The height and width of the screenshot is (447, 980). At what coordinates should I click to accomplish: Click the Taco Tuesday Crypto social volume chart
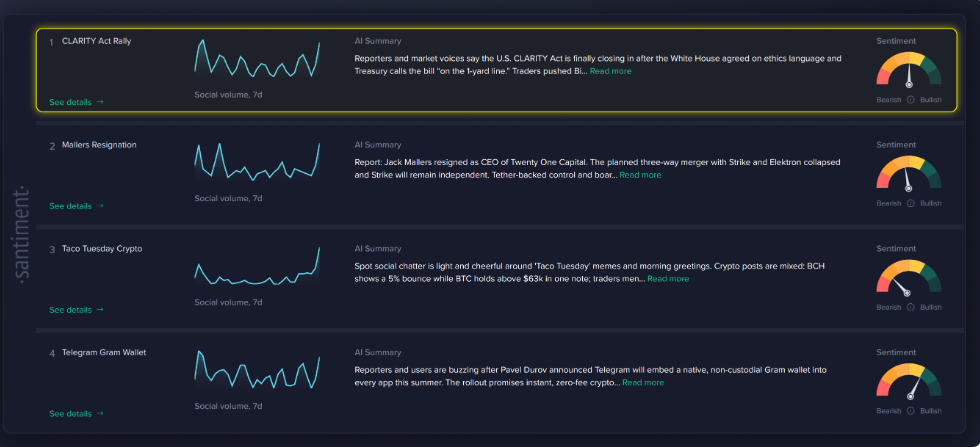click(x=258, y=266)
